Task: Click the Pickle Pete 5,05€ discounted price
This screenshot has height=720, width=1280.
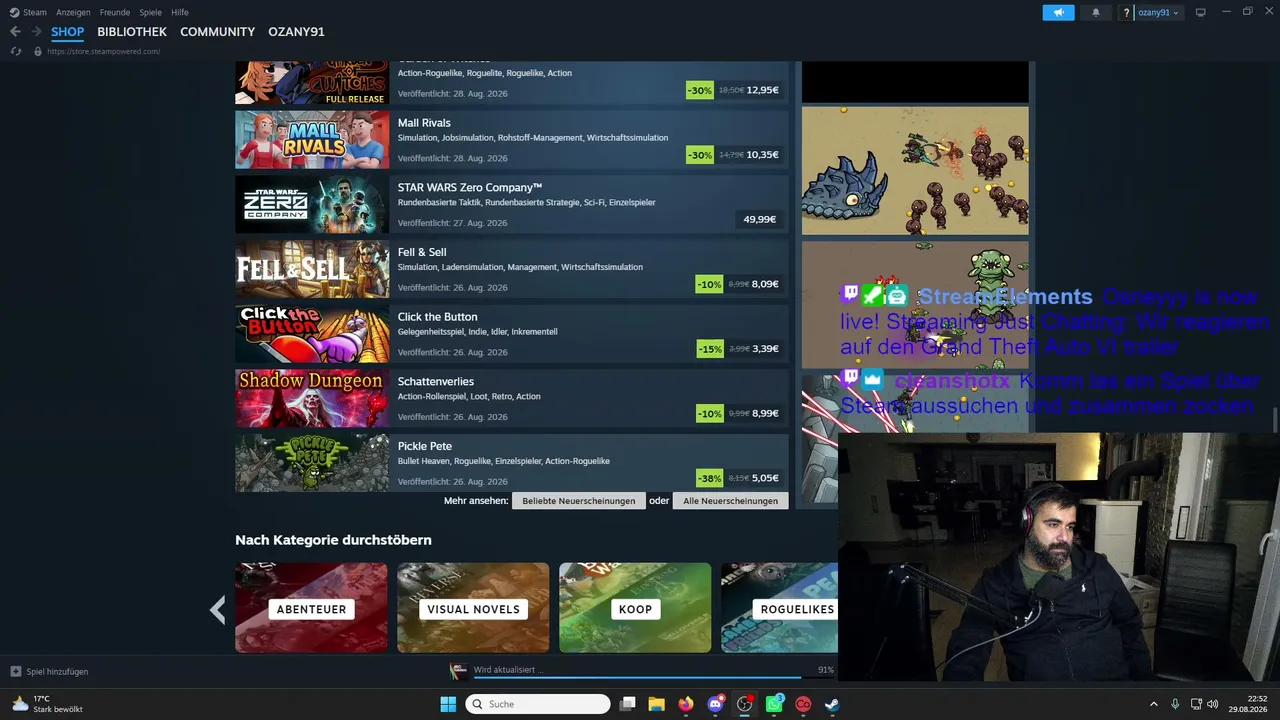Action: click(765, 478)
